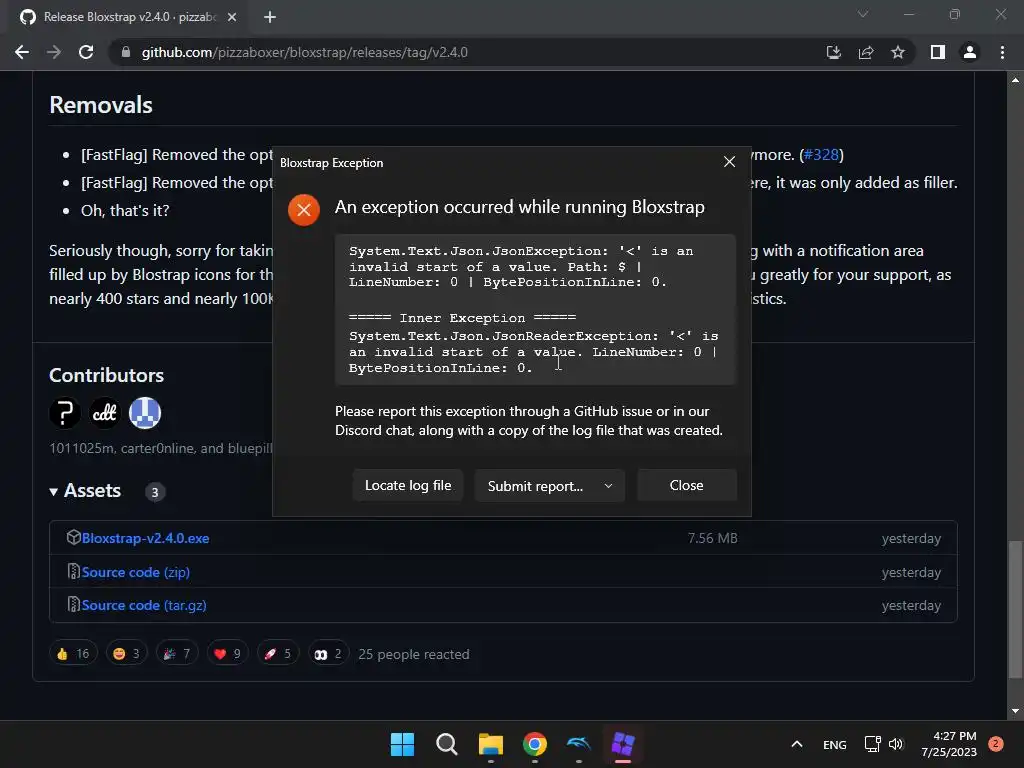View 1011025m contributor avatar
The height and width of the screenshot is (768, 1024).
point(65,413)
